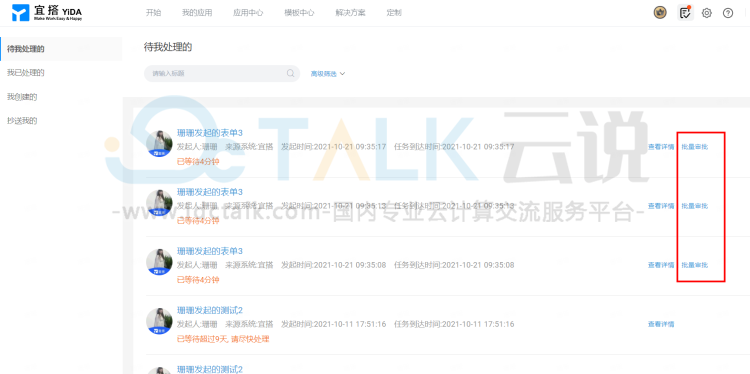The image size is (750, 374).
Task: Open 珊珊发起的表单3 sent at 09:35:08
Action: point(210,251)
